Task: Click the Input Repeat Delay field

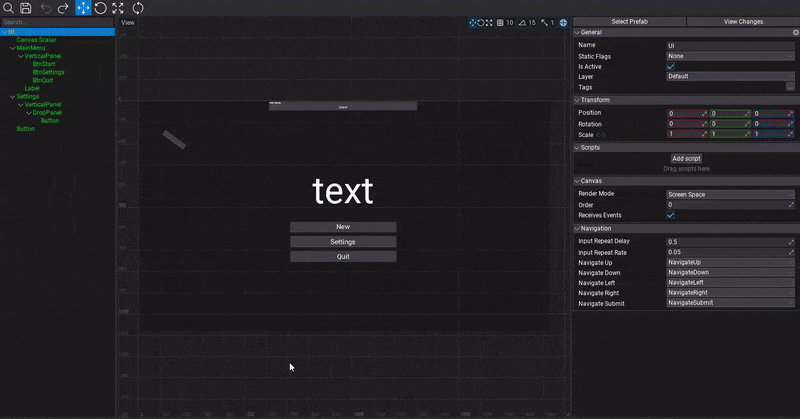Action: pos(727,242)
